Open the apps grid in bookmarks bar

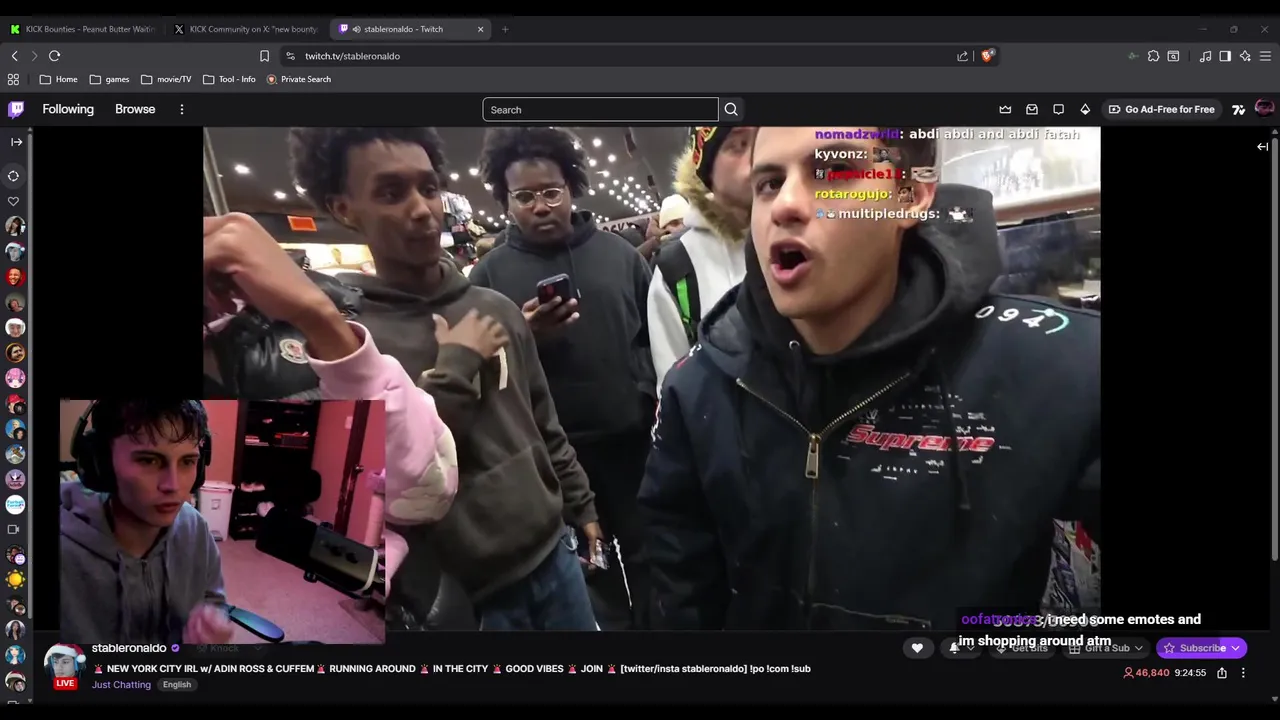13,79
